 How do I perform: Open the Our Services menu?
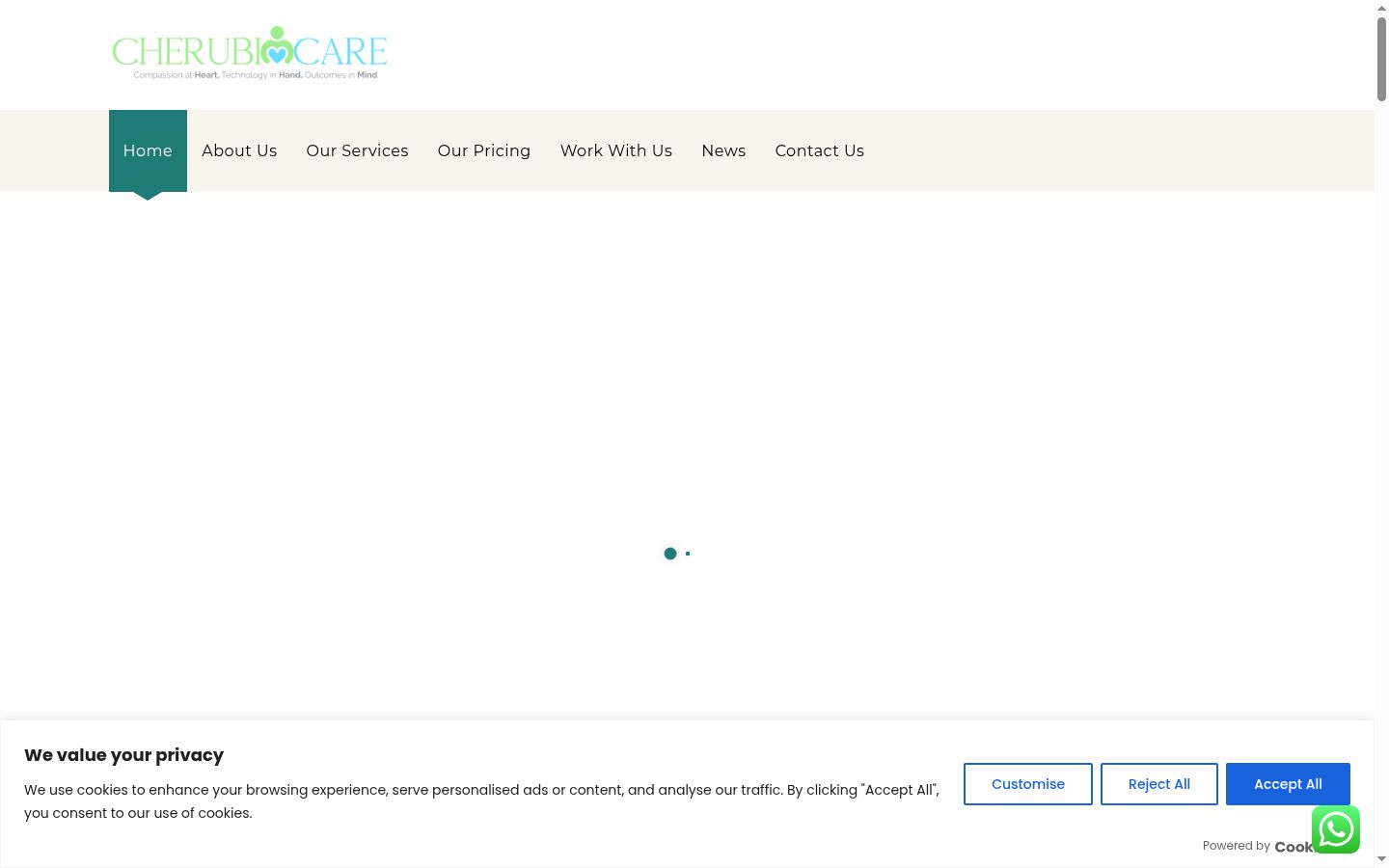pyautogui.click(x=357, y=151)
